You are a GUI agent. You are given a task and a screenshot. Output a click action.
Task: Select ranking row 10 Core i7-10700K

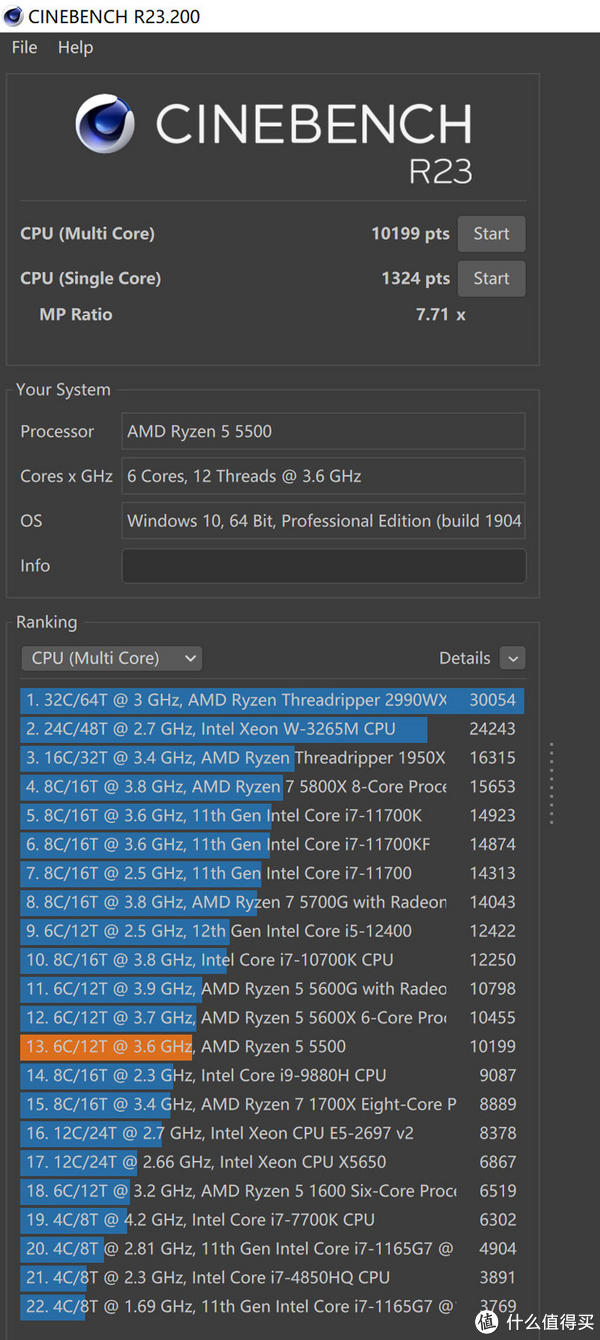(x=272, y=960)
